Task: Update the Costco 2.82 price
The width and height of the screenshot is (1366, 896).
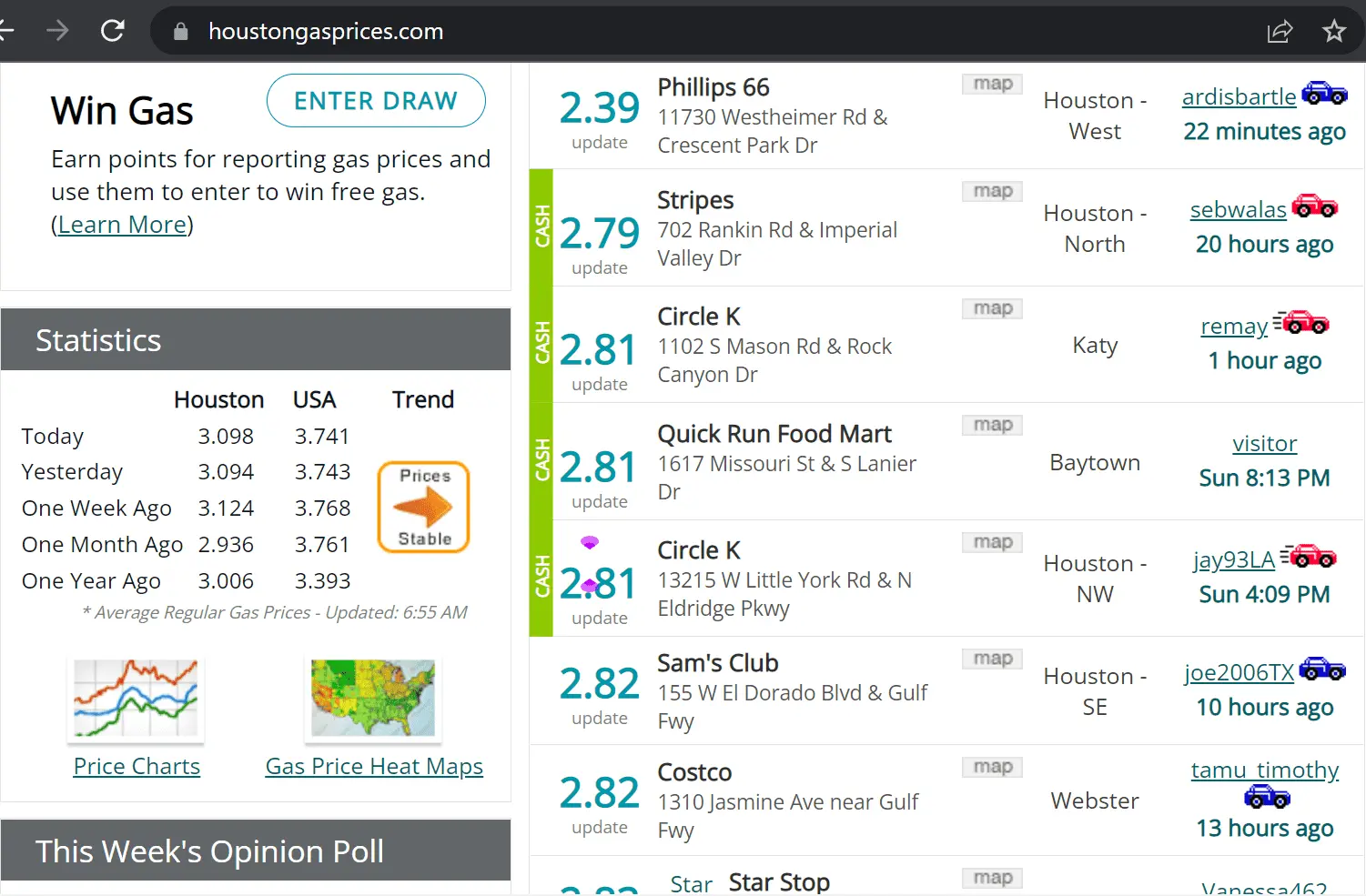Action: [x=600, y=827]
